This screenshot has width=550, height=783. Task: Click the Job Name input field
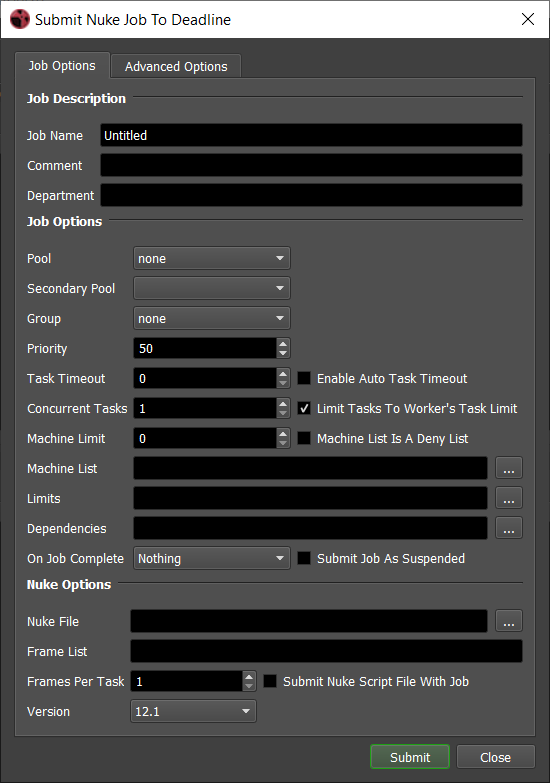(311, 135)
